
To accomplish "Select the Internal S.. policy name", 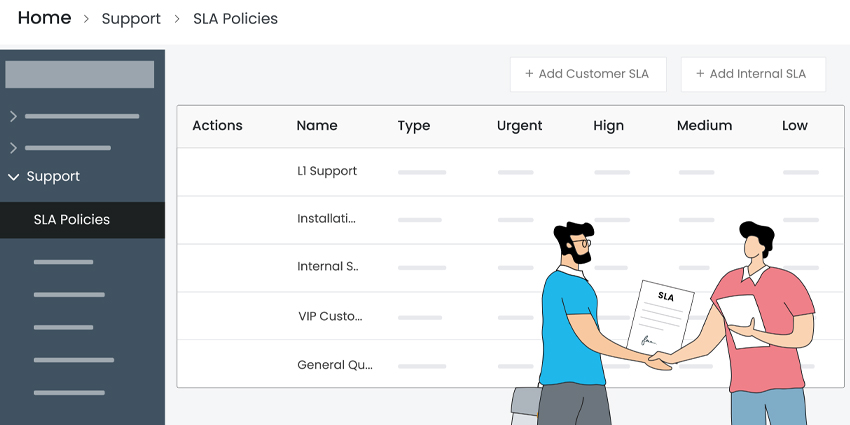I will tap(327, 267).
